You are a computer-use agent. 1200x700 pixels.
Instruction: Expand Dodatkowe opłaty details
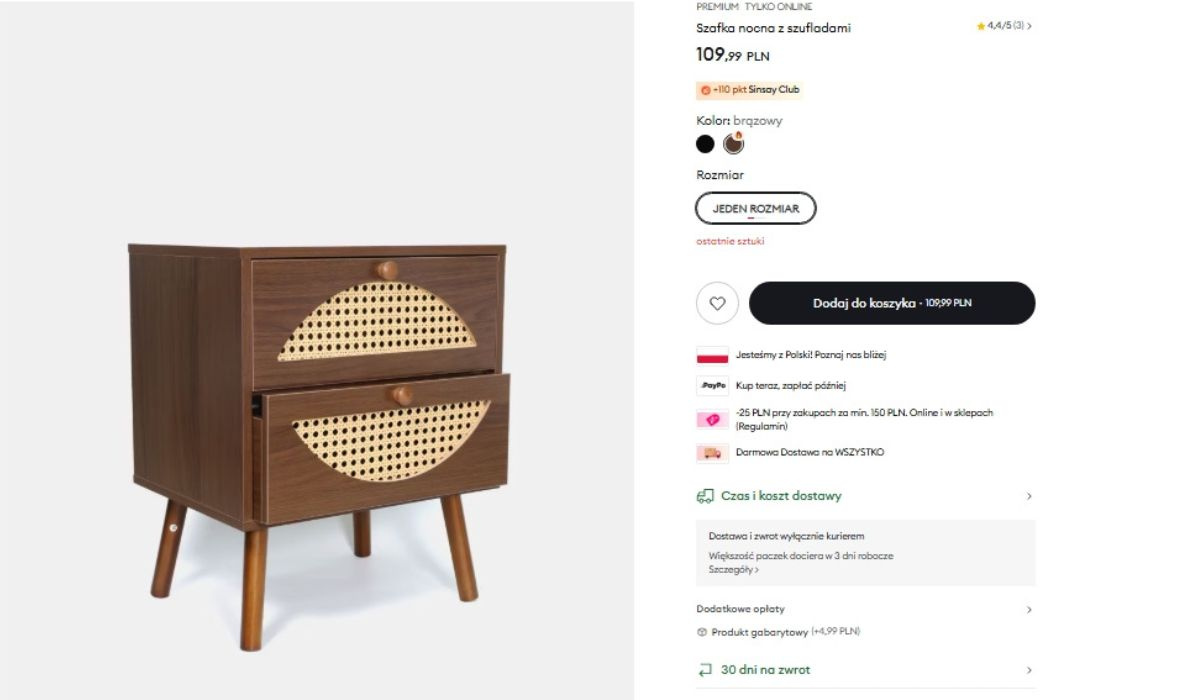[x=865, y=609]
